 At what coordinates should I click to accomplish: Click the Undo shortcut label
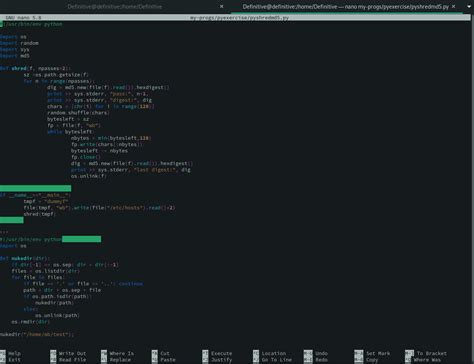coord(321,353)
